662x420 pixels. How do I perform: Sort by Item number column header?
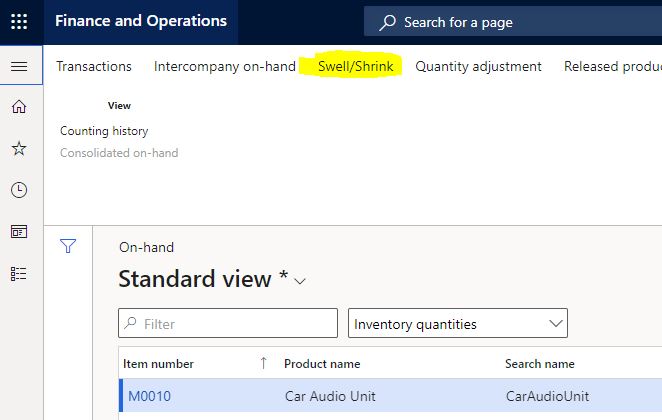[158, 363]
